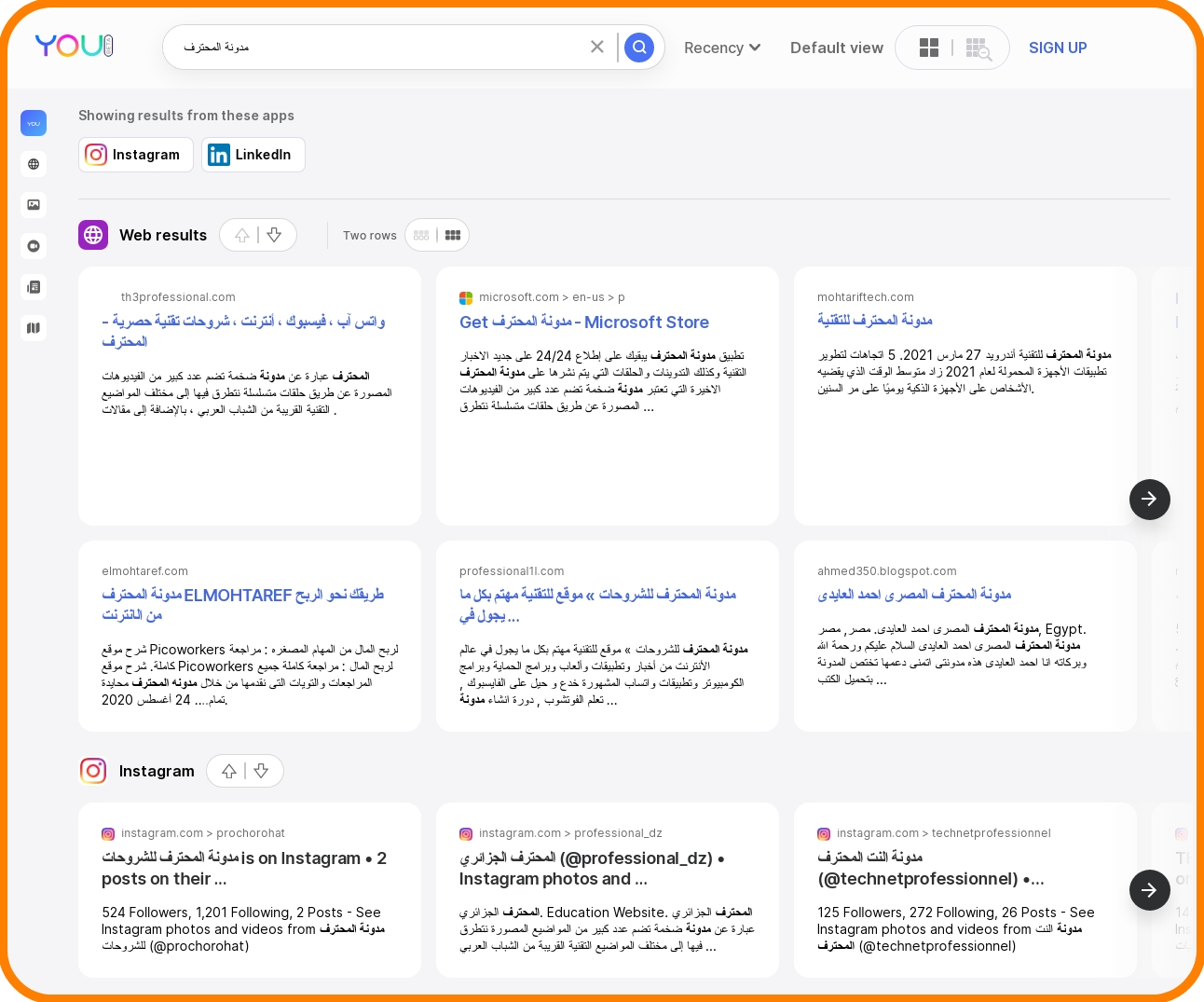1204x1002 pixels.
Task: Click the 'Two rows' label
Action: (x=370, y=236)
